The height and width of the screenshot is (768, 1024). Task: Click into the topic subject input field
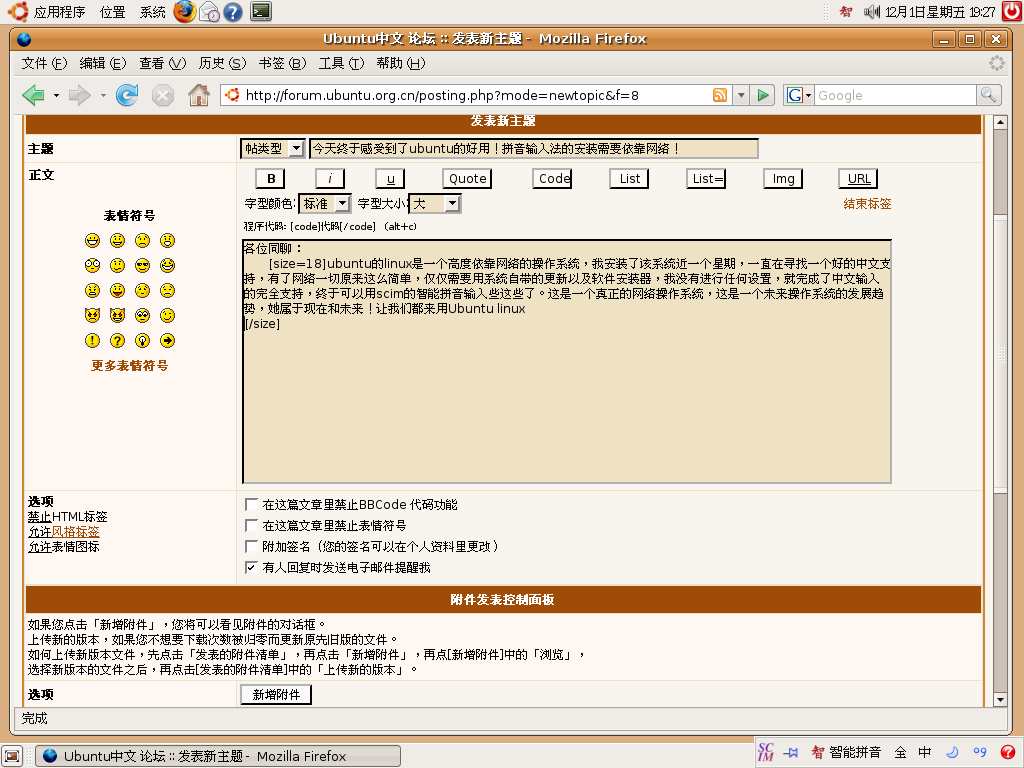[x=534, y=148]
